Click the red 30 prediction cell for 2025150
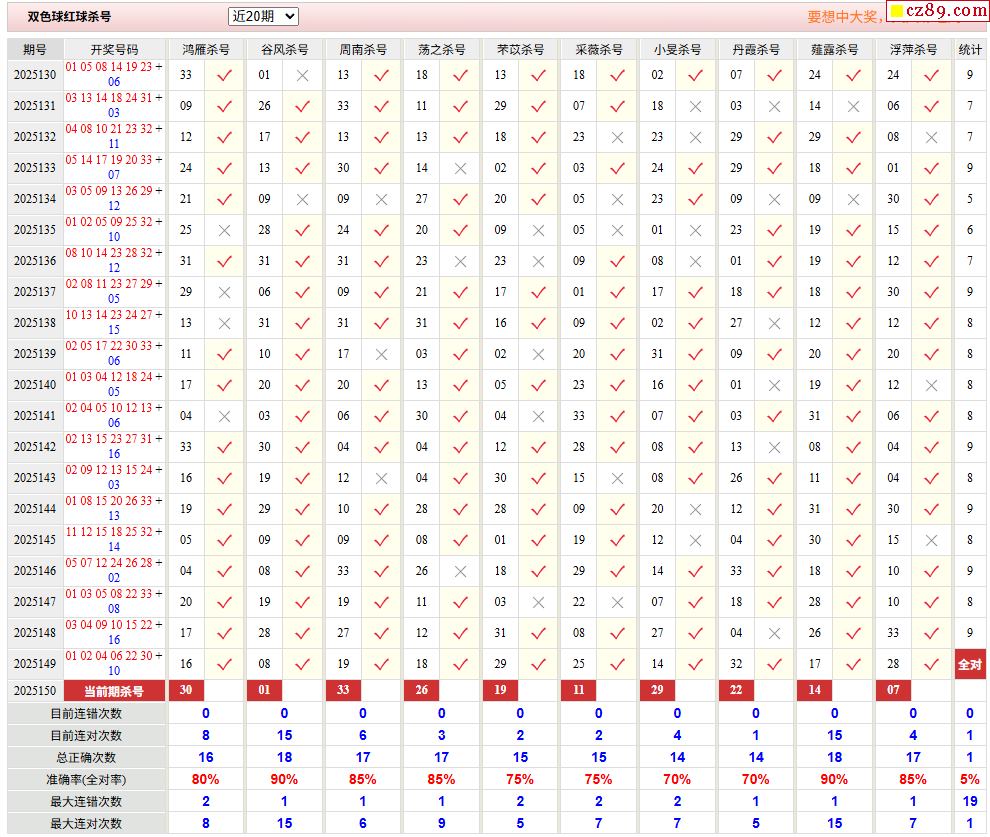This screenshot has width=990, height=837. (x=186, y=690)
